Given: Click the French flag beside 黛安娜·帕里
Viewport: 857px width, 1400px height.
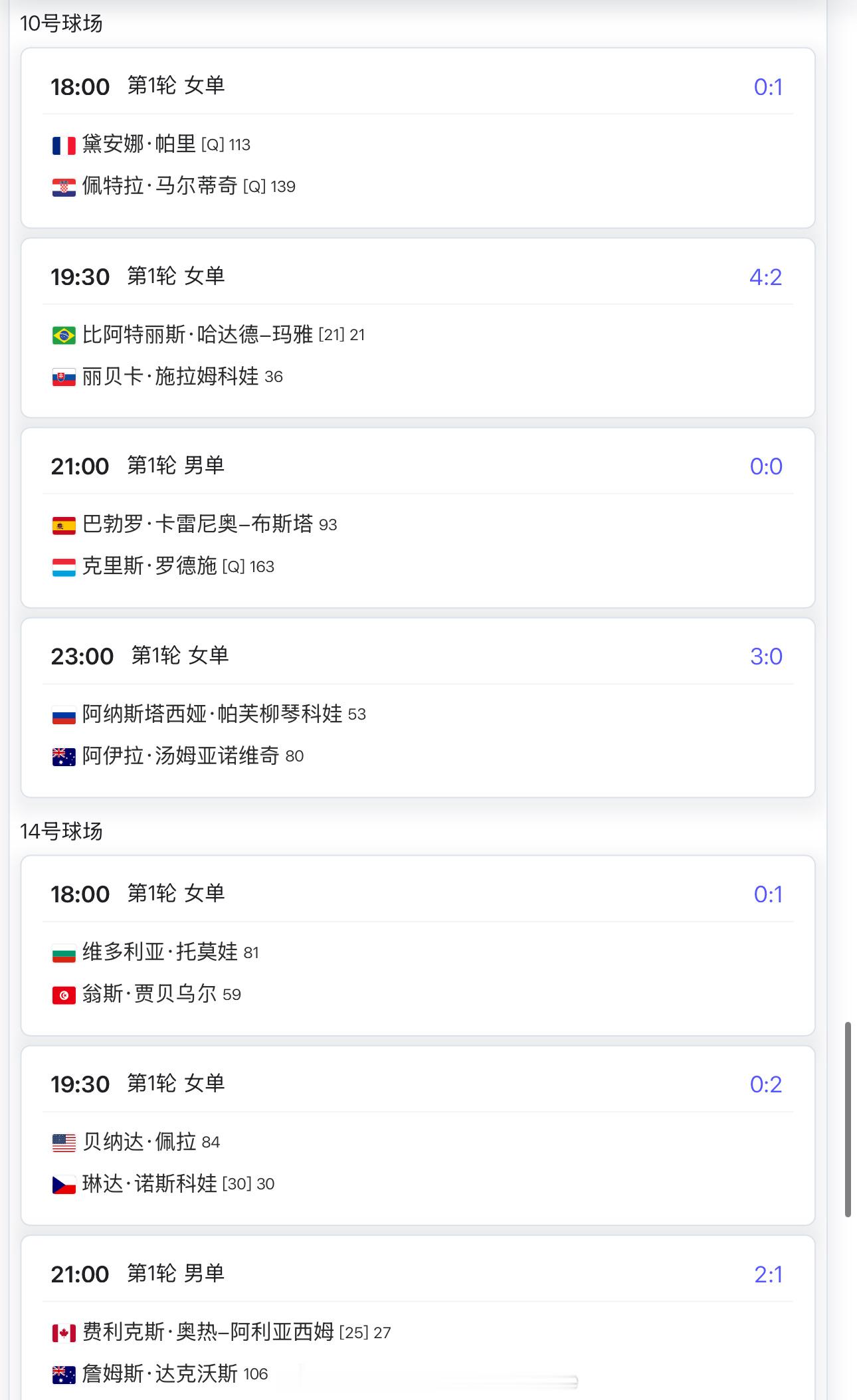Looking at the screenshot, I should click(64, 146).
